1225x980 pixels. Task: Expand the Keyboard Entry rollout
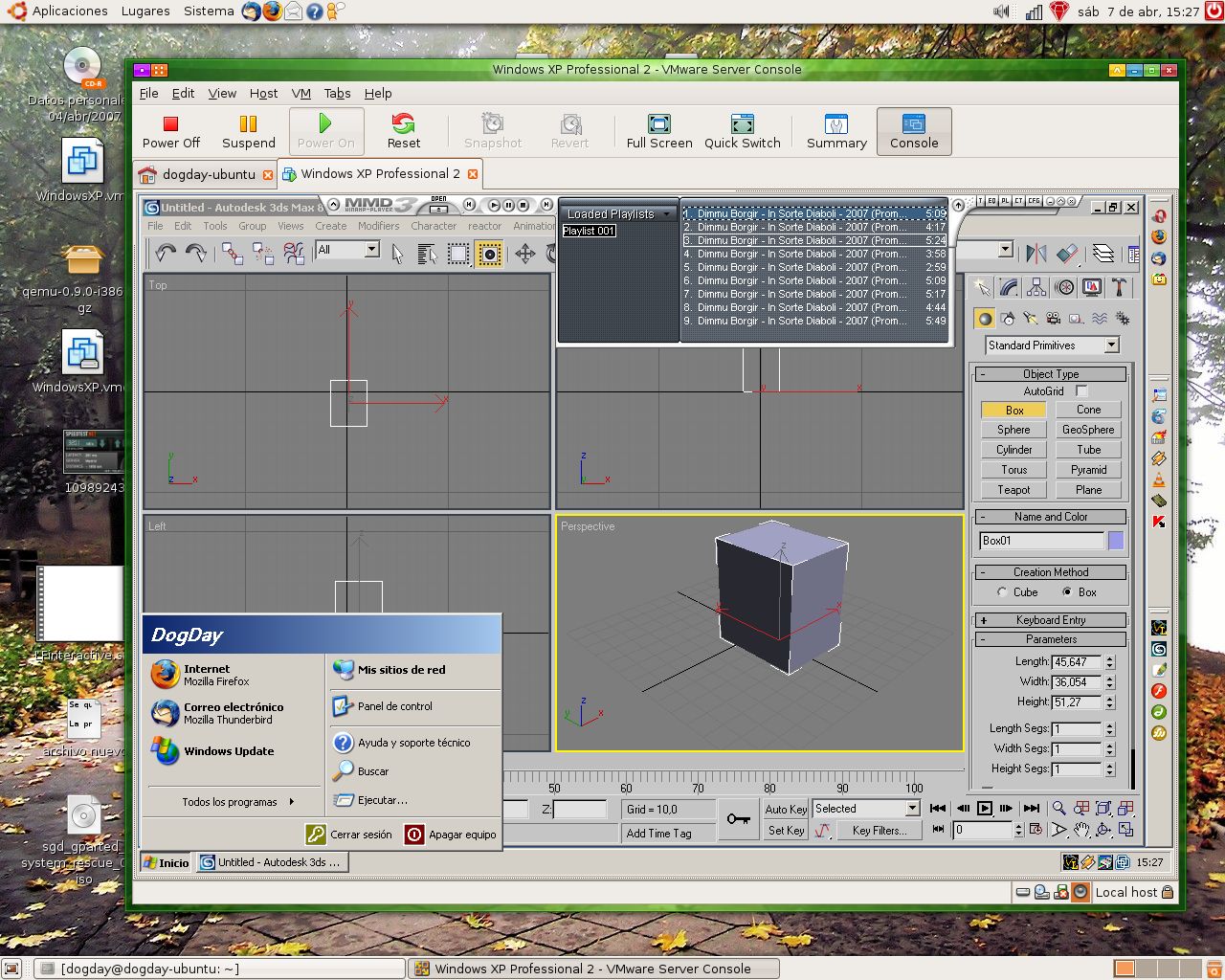[x=1051, y=620]
